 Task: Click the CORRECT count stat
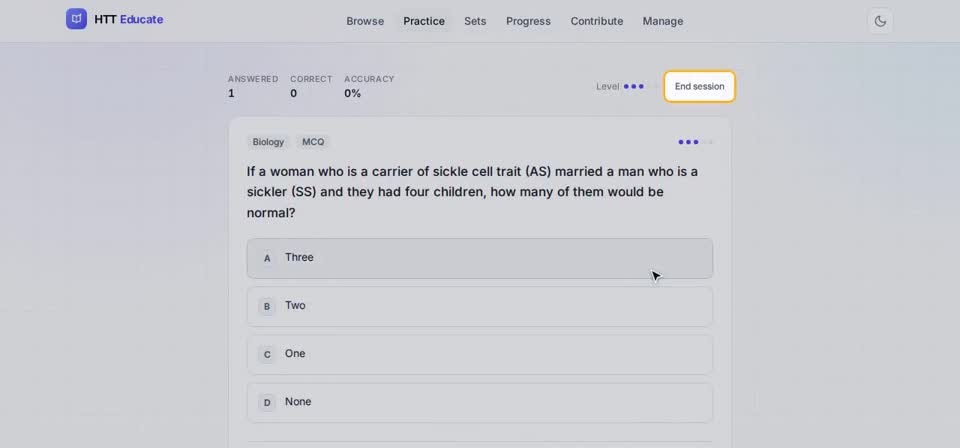point(311,86)
